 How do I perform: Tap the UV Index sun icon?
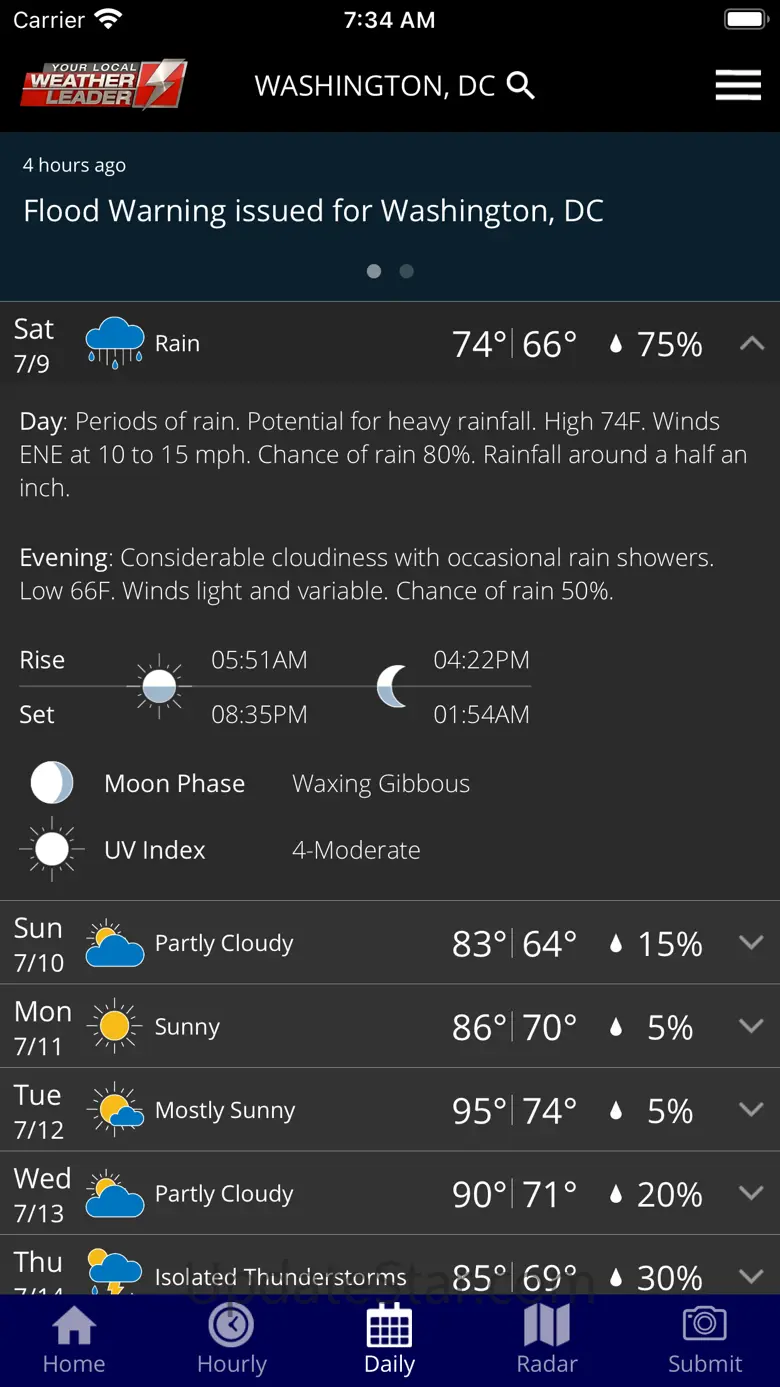[x=52, y=850]
